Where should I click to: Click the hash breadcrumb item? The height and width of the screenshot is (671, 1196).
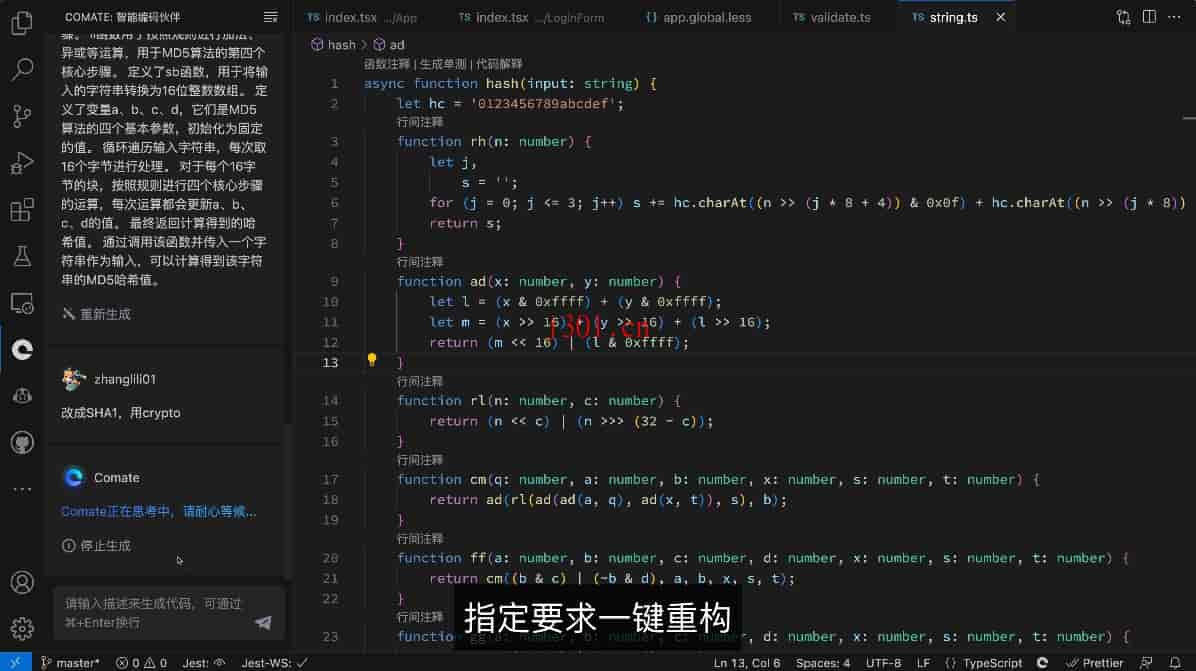[333, 45]
